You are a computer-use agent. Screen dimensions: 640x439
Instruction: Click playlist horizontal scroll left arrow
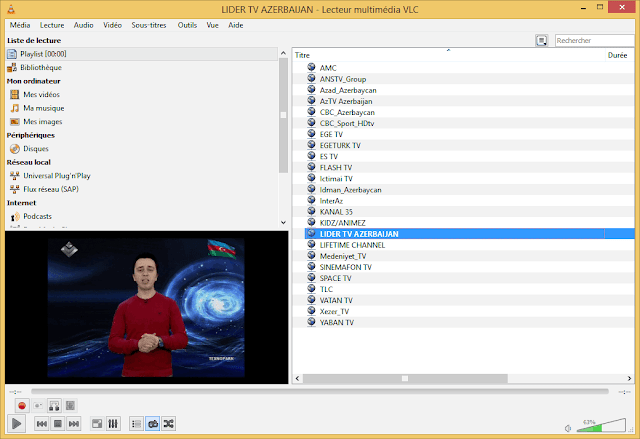click(x=298, y=379)
